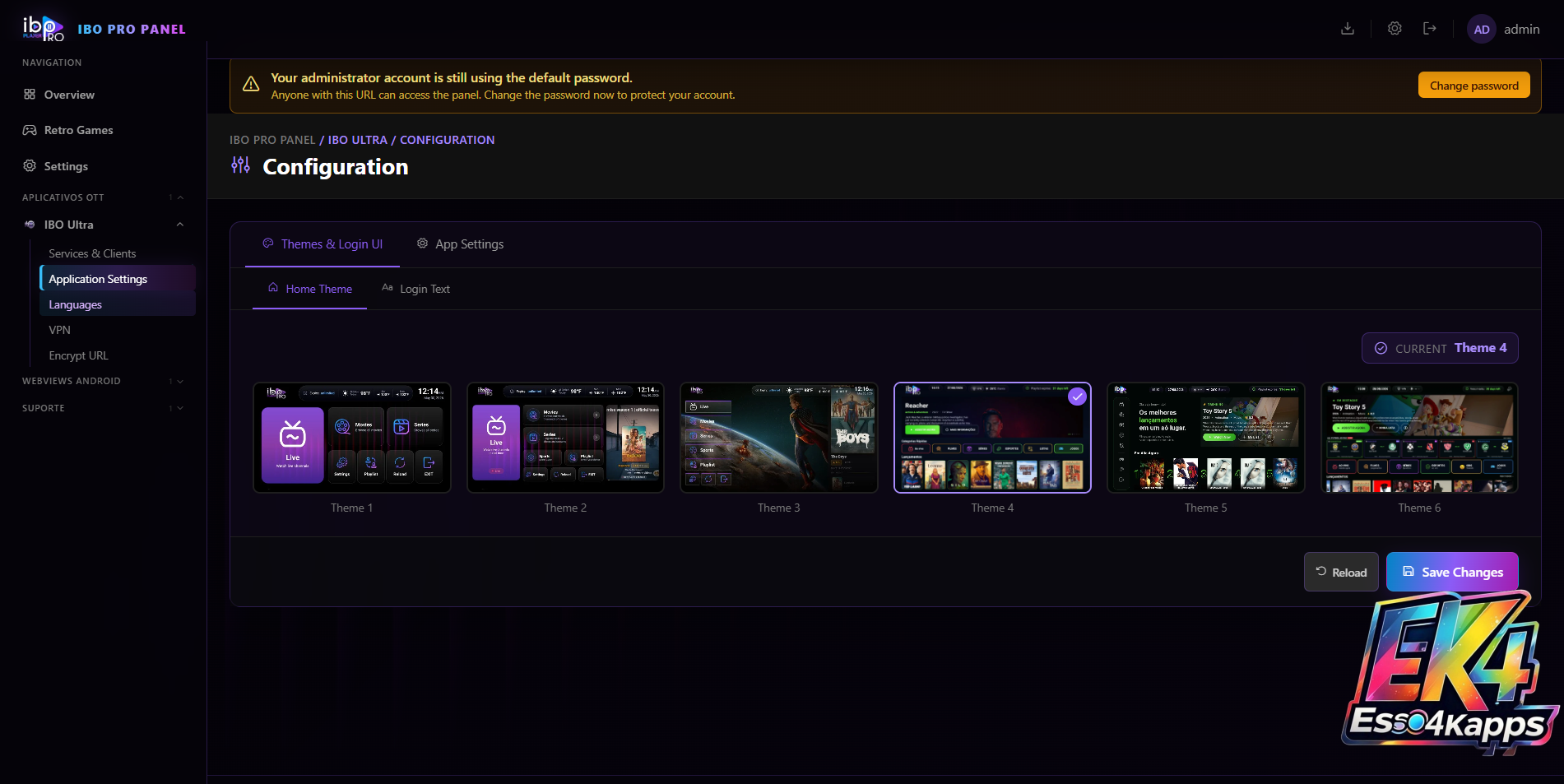The width and height of the screenshot is (1564, 784).
Task: Select the Home Theme sub-tab
Action: [x=309, y=289]
